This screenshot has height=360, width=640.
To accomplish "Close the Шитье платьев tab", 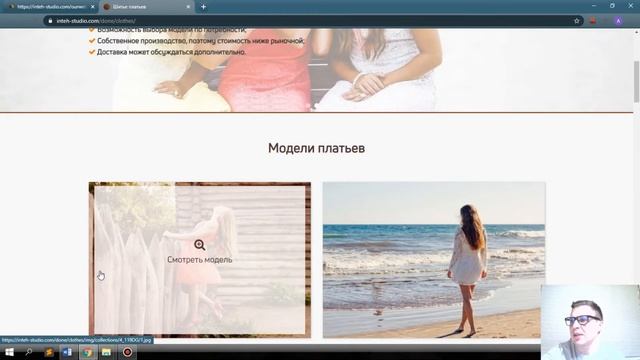I will pos(188,7).
